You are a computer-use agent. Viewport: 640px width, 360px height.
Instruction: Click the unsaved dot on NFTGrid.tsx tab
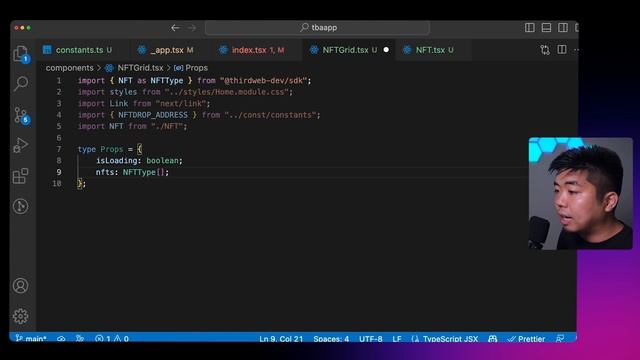pos(386,50)
